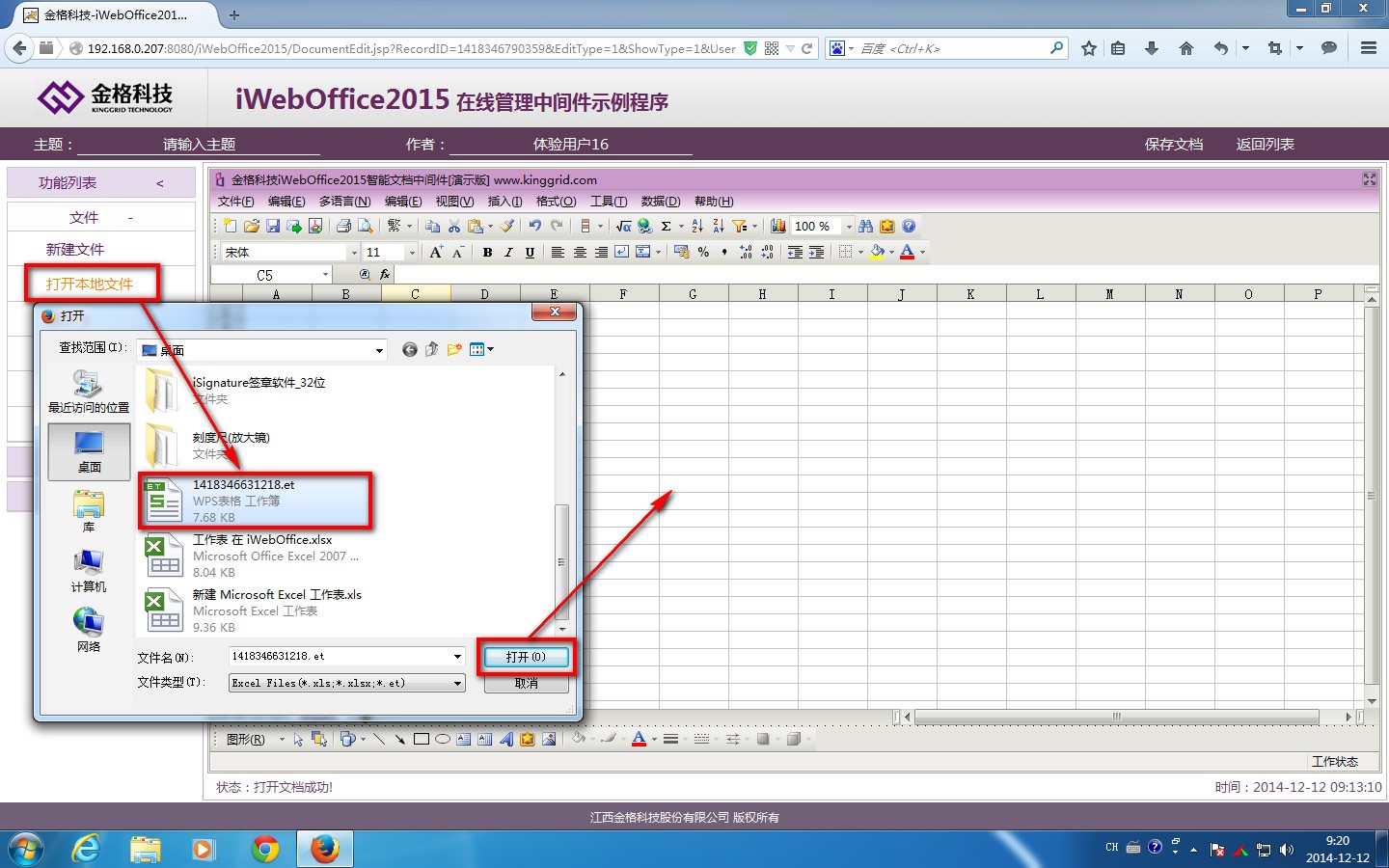Open the 文件类型 Excel Files dropdown
The height and width of the screenshot is (868, 1389).
pos(457,683)
